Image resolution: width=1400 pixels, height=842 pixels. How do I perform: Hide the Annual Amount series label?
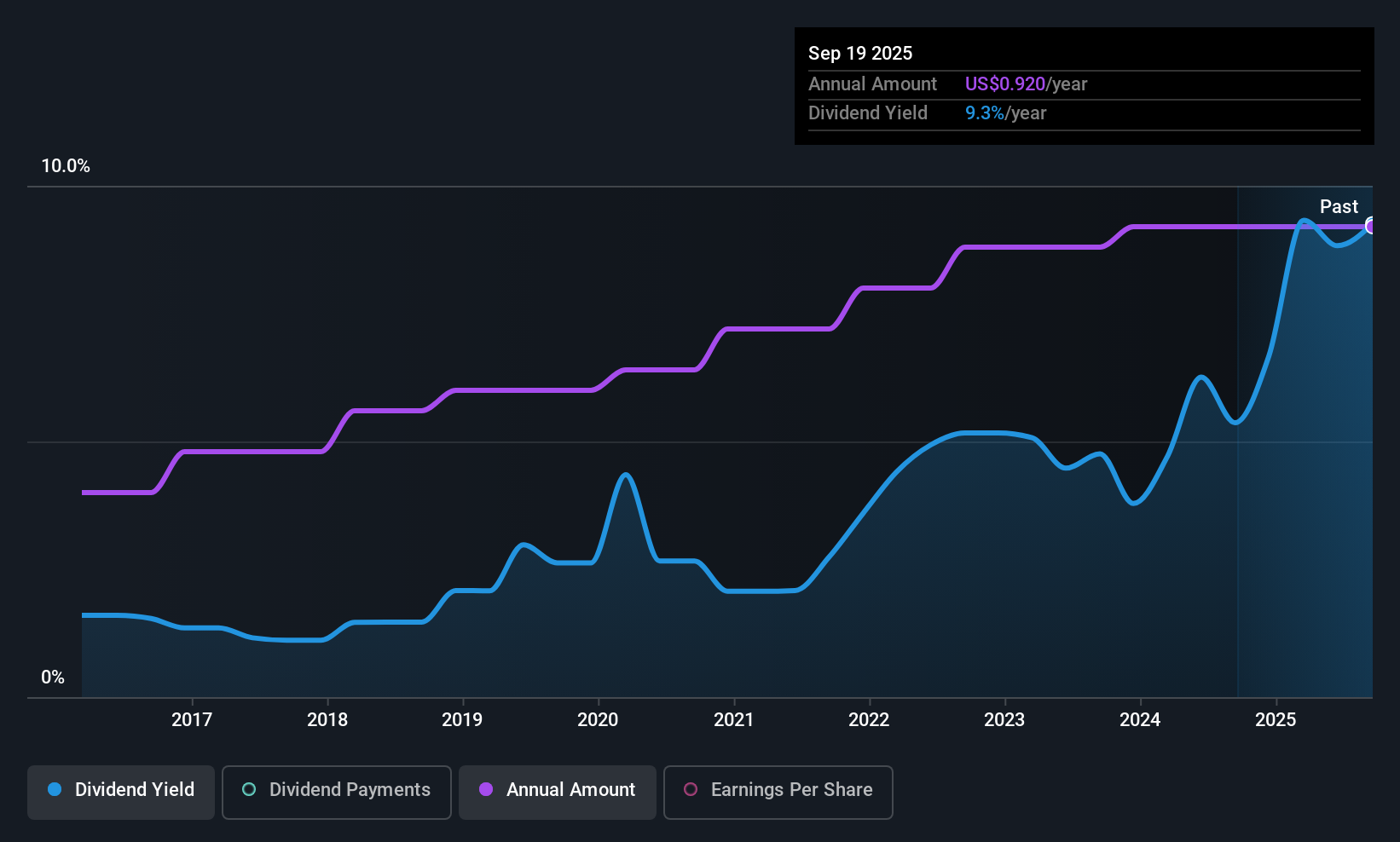pos(570,790)
